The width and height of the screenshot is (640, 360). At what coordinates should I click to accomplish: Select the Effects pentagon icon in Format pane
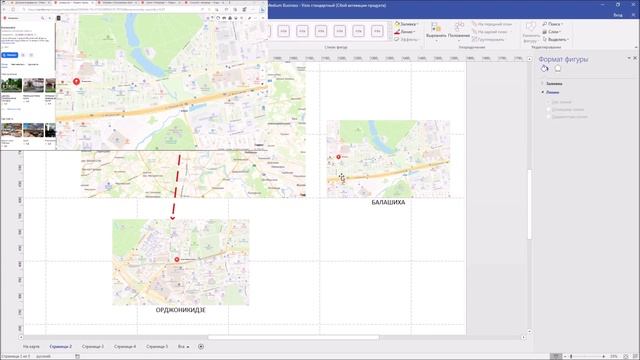tap(558, 69)
